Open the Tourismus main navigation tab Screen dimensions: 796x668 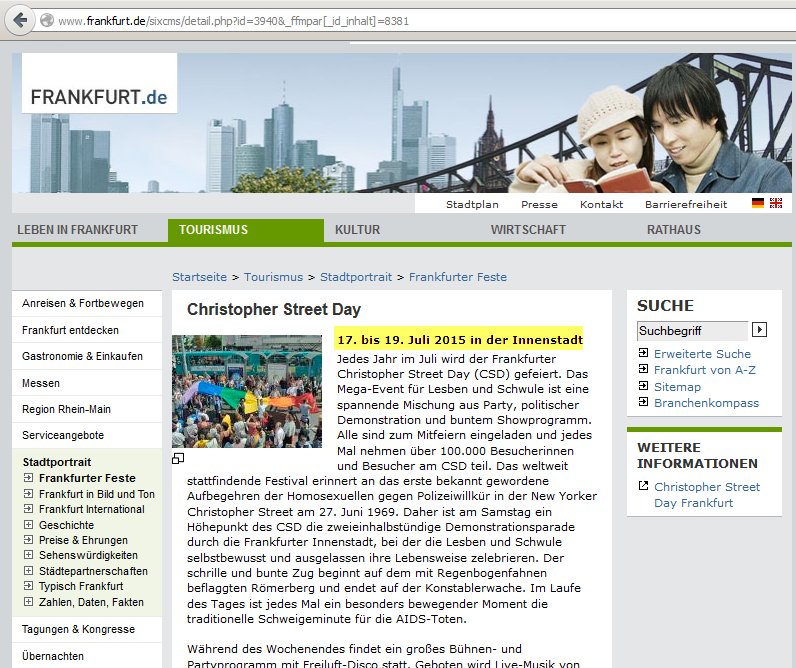point(213,230)
